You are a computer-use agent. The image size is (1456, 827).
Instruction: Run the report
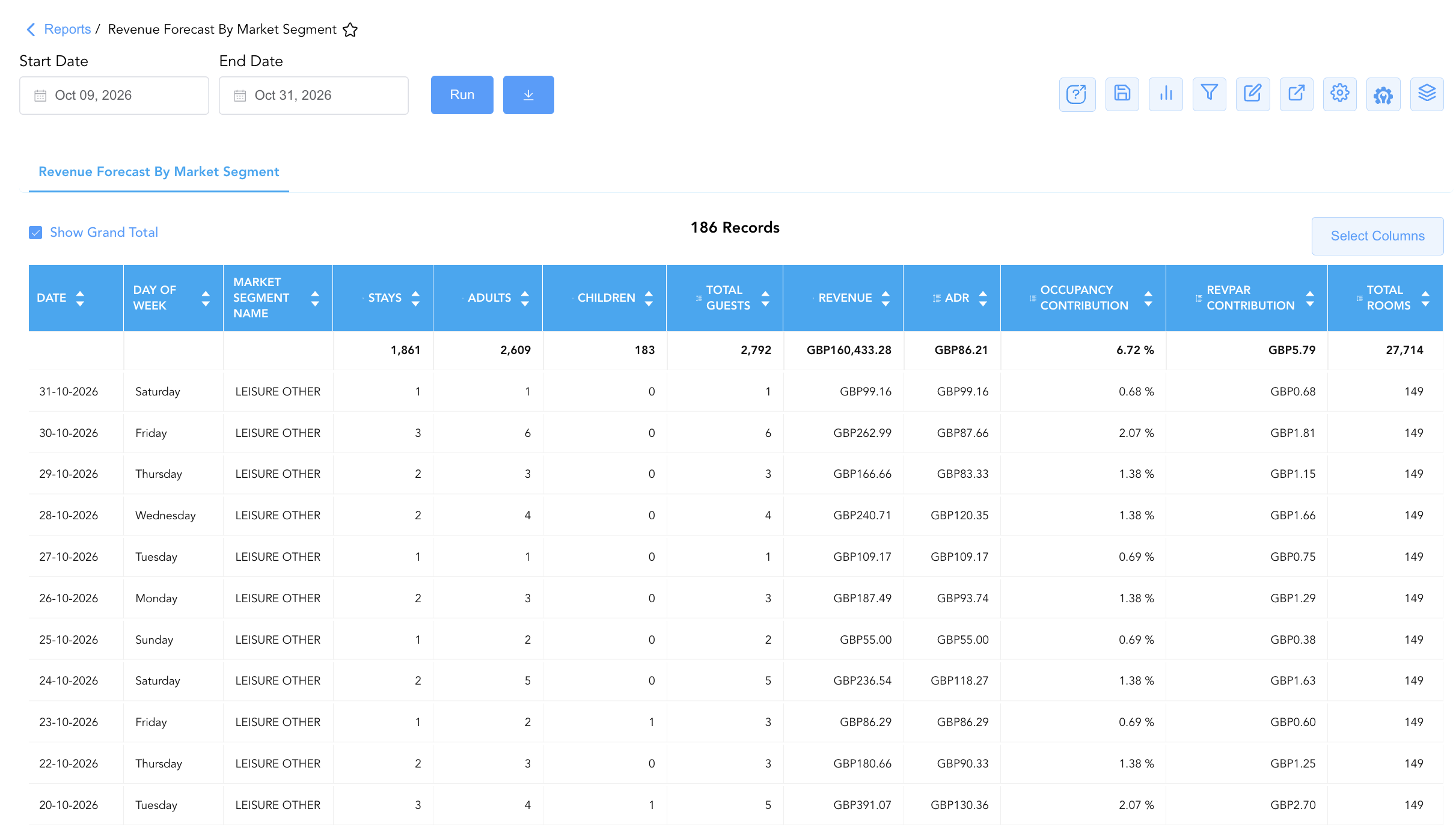pyautogui.click(x=462, y=95)
